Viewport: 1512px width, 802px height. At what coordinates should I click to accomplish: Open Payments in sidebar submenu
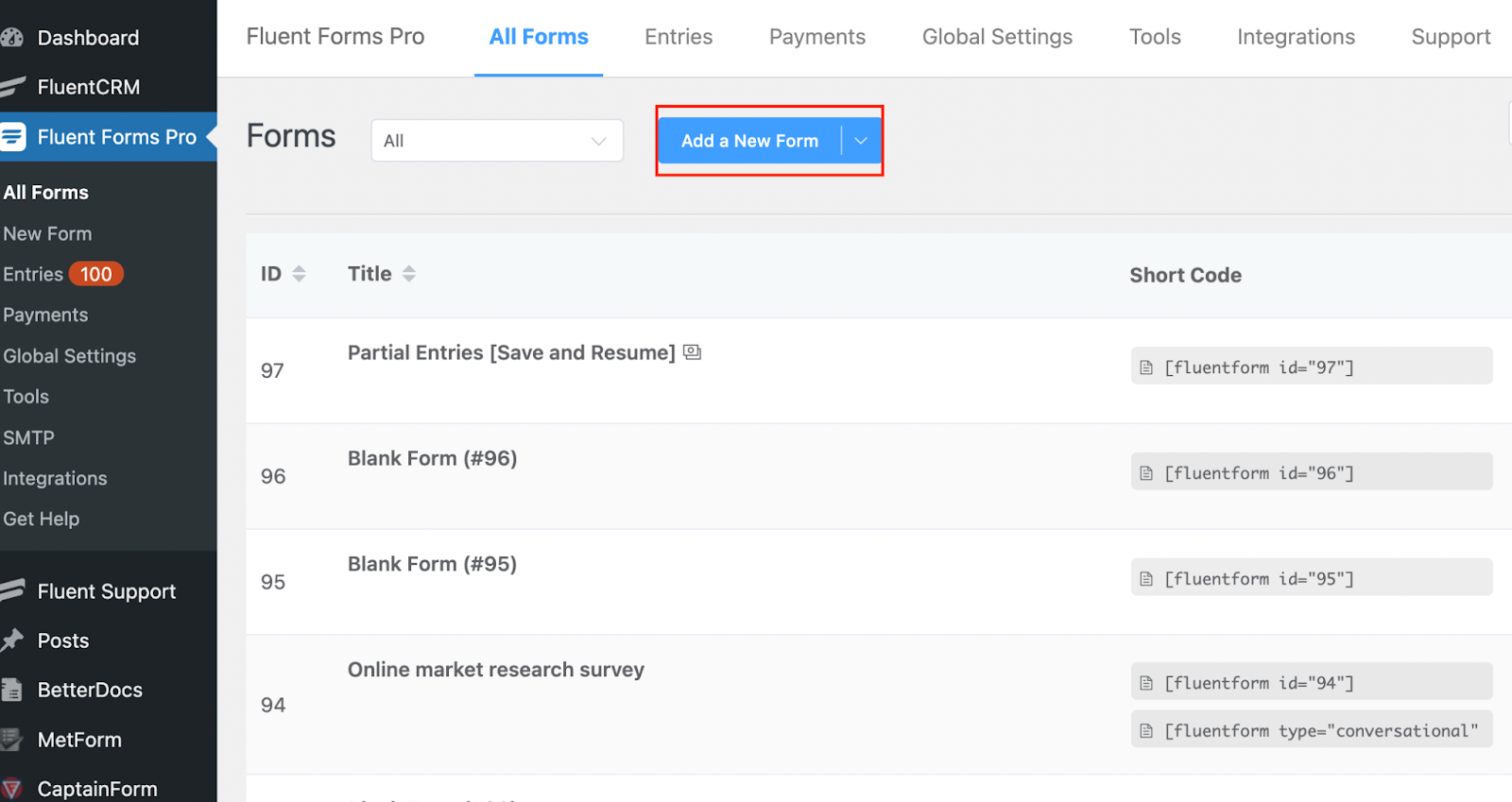click(x=45, y=315)
